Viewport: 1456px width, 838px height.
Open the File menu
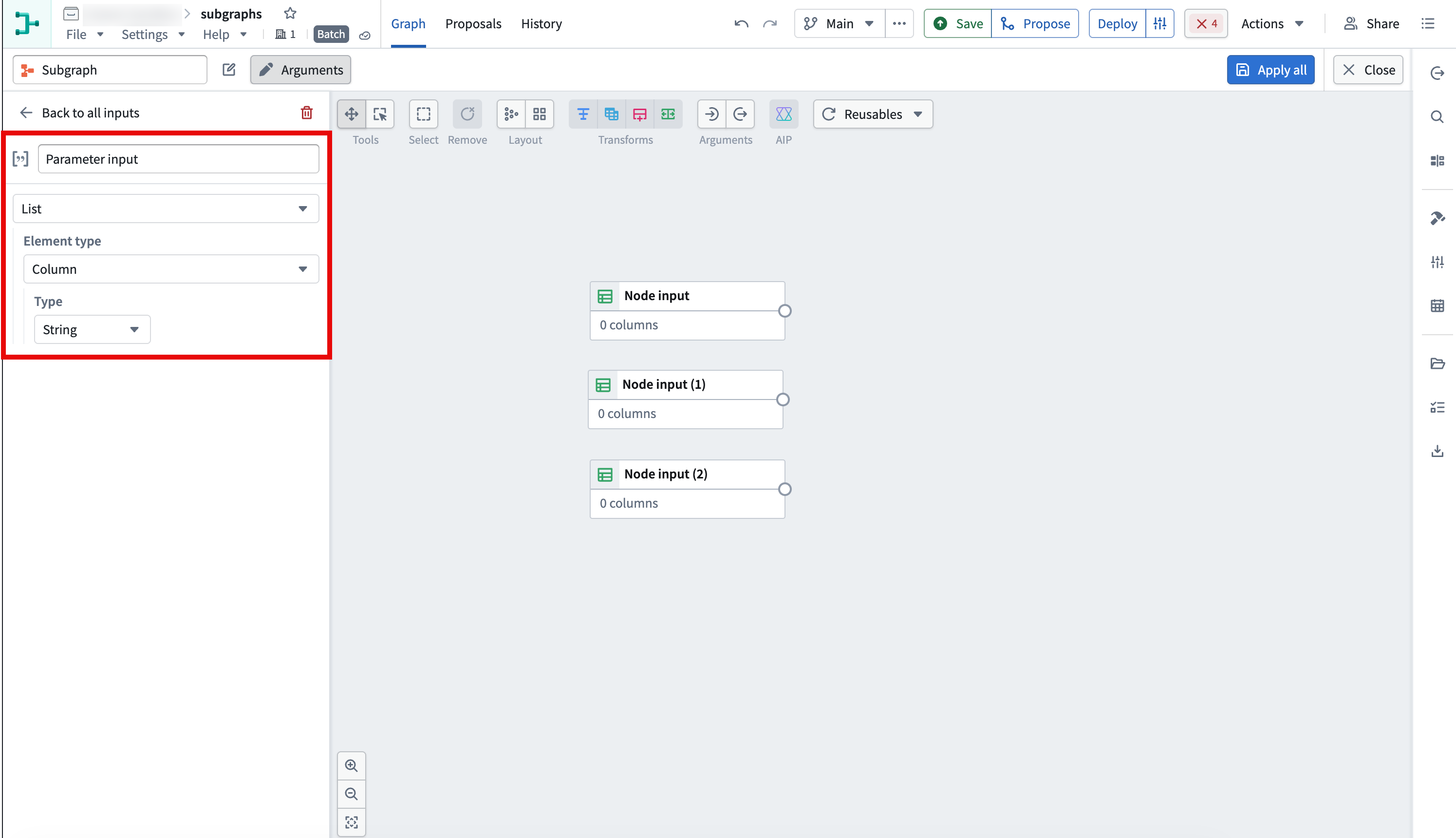tap(85, 34)
